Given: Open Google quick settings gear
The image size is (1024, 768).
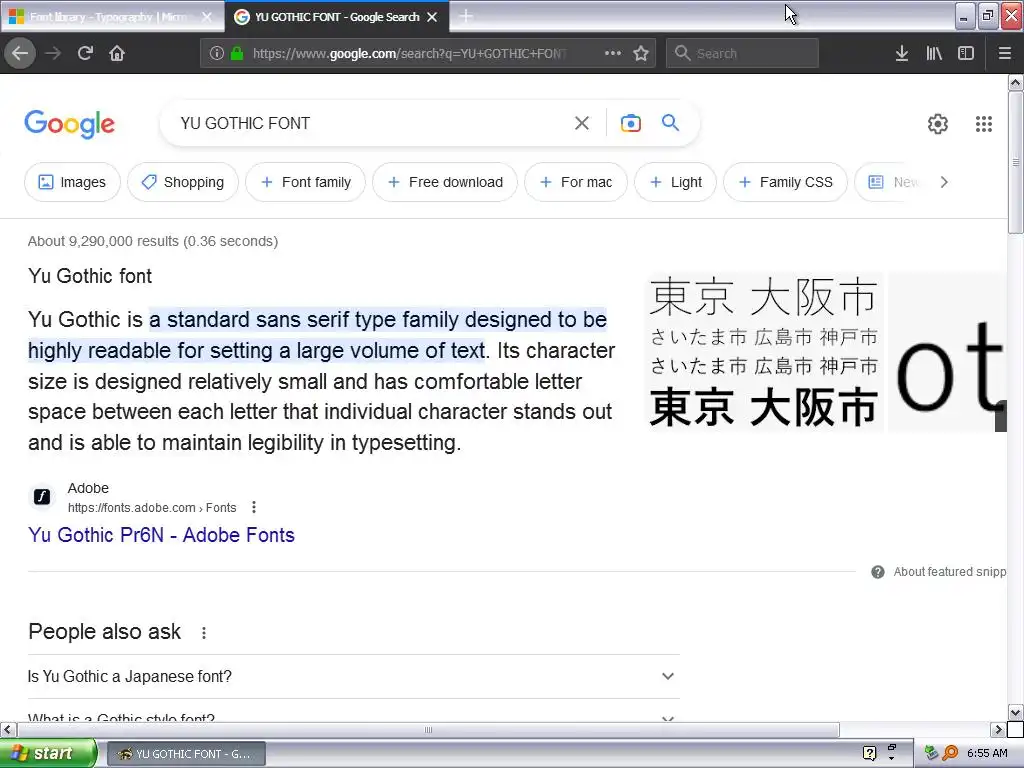Looking at the screenshot, I should point(938,123).
